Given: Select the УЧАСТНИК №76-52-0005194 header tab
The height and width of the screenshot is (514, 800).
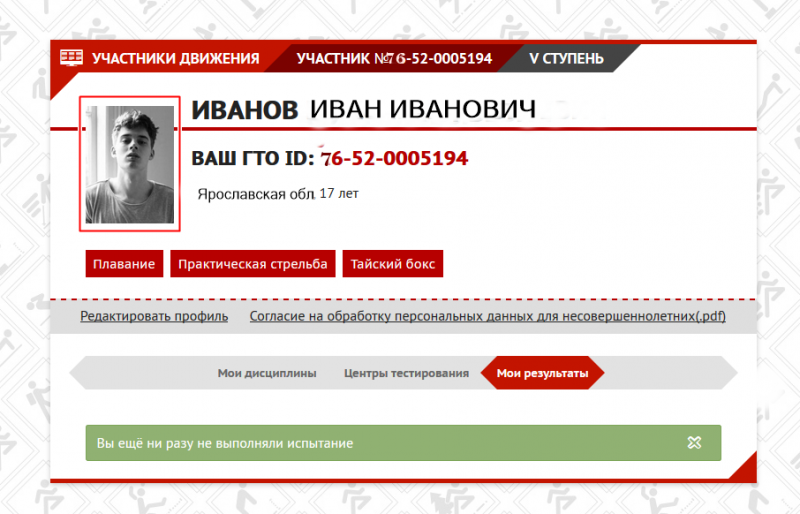Looking at the screenshot, I should pos(394,58).
